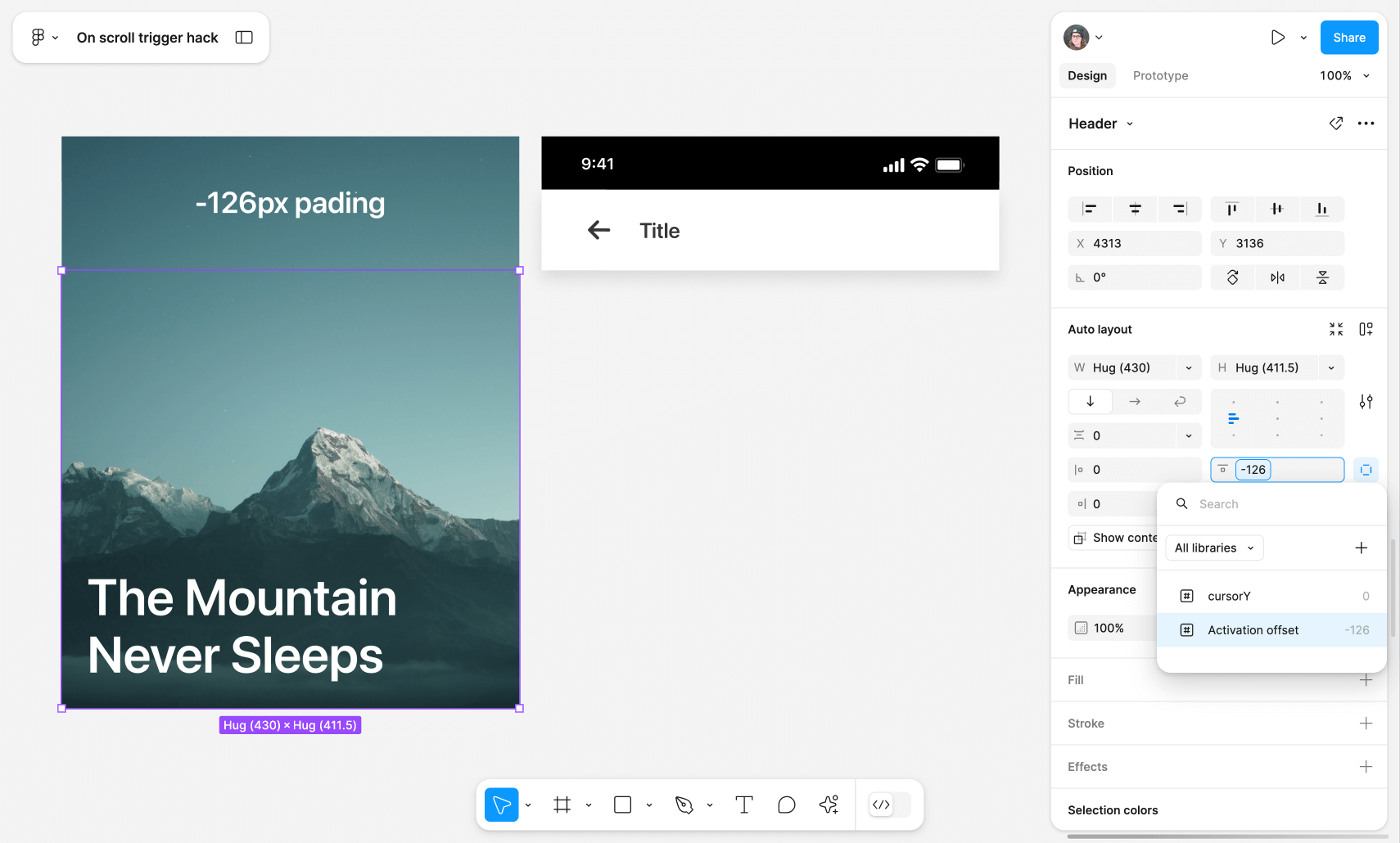Enable horizontal layout direction
This screenshot has width=1400, height=843.
coord(1135,401)
